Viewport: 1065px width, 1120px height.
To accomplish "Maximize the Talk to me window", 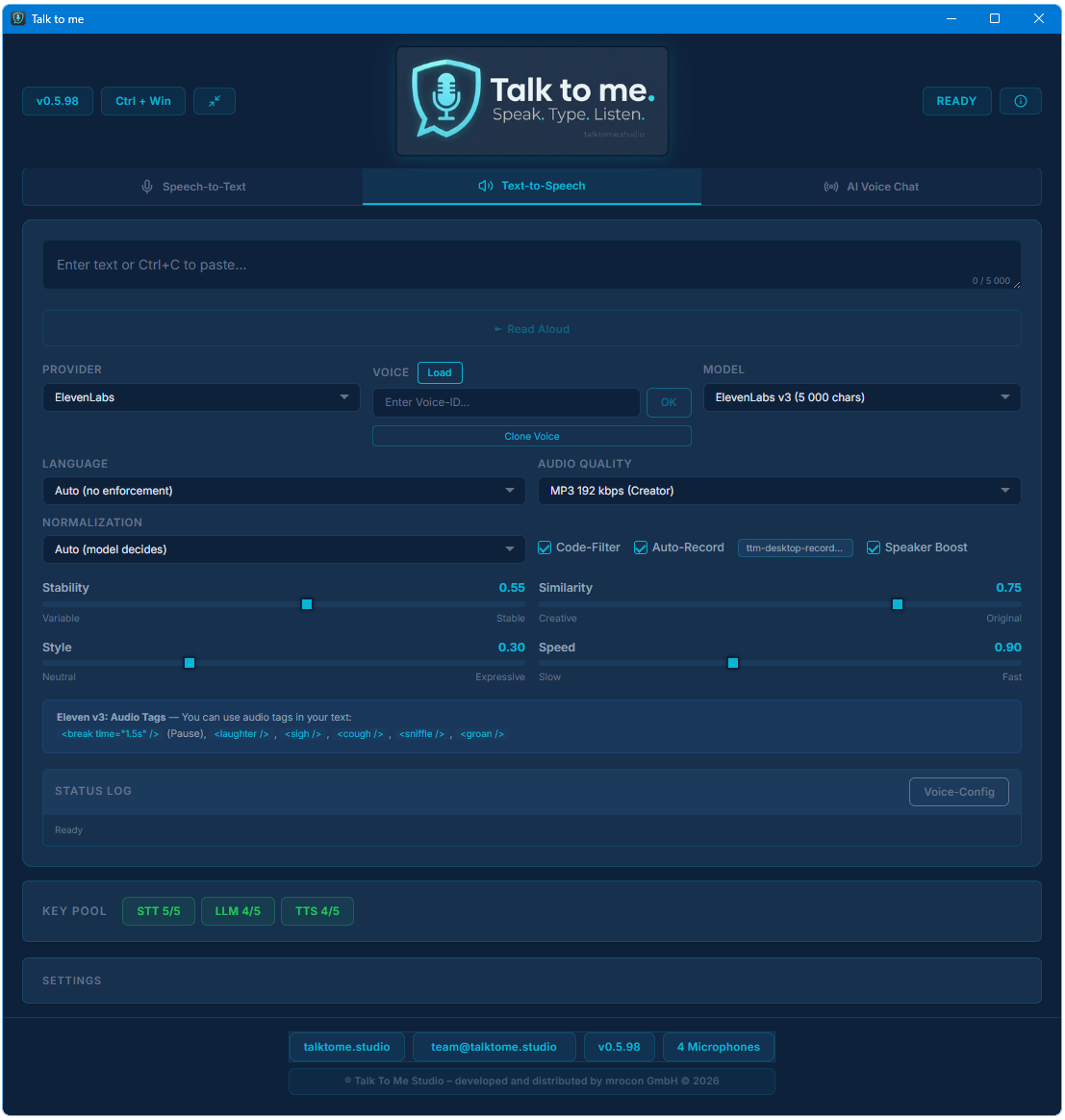I will tap(994, 18).
